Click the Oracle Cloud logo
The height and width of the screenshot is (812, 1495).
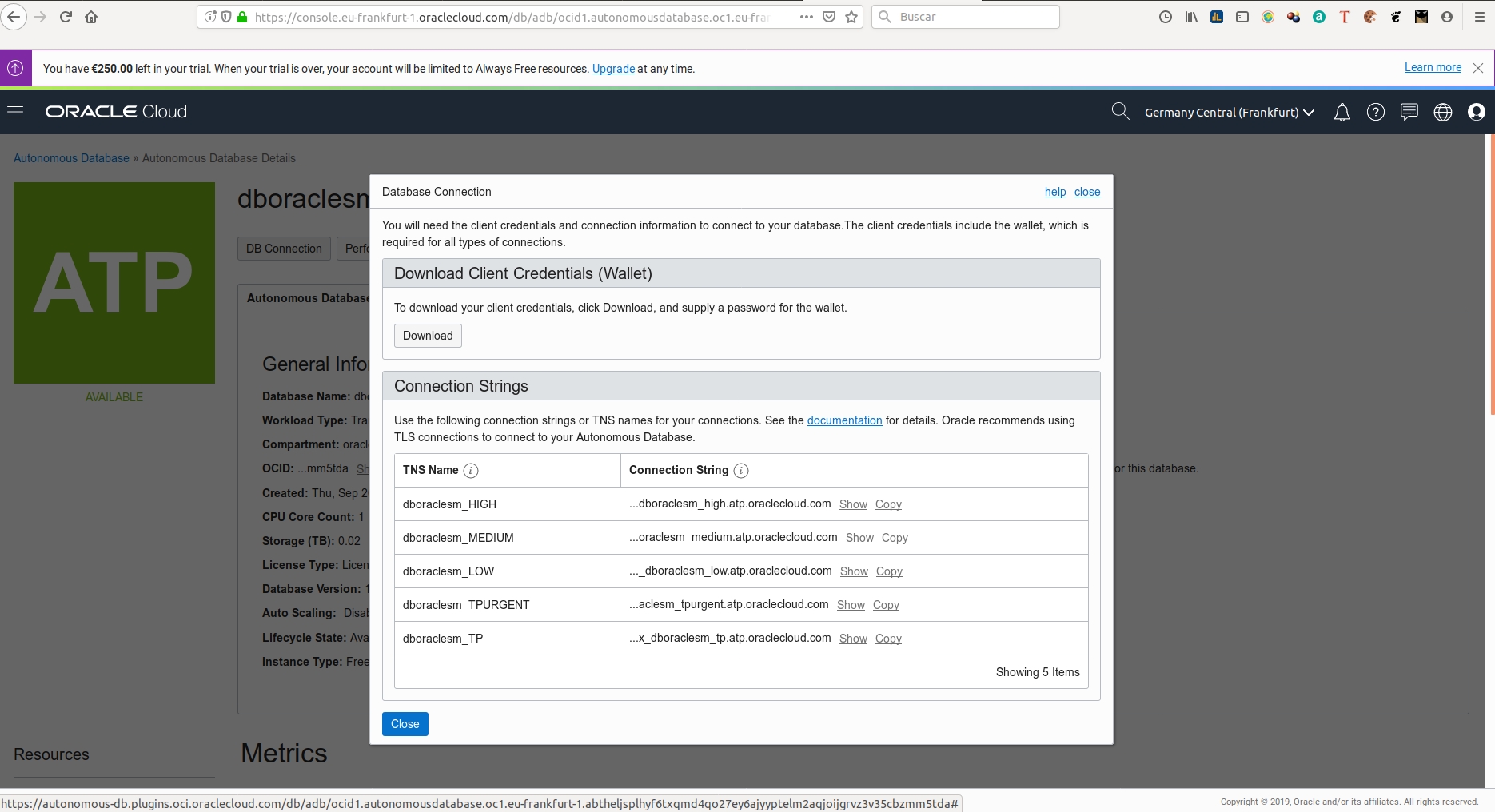(x=116, y=112)
